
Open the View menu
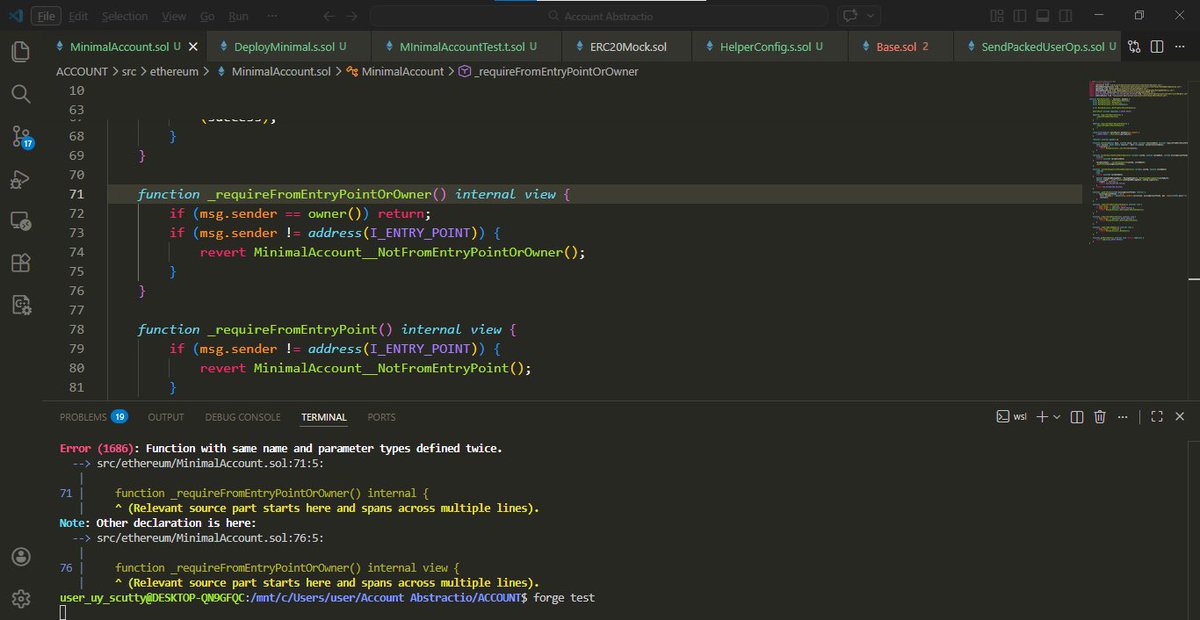coord(174,16)
